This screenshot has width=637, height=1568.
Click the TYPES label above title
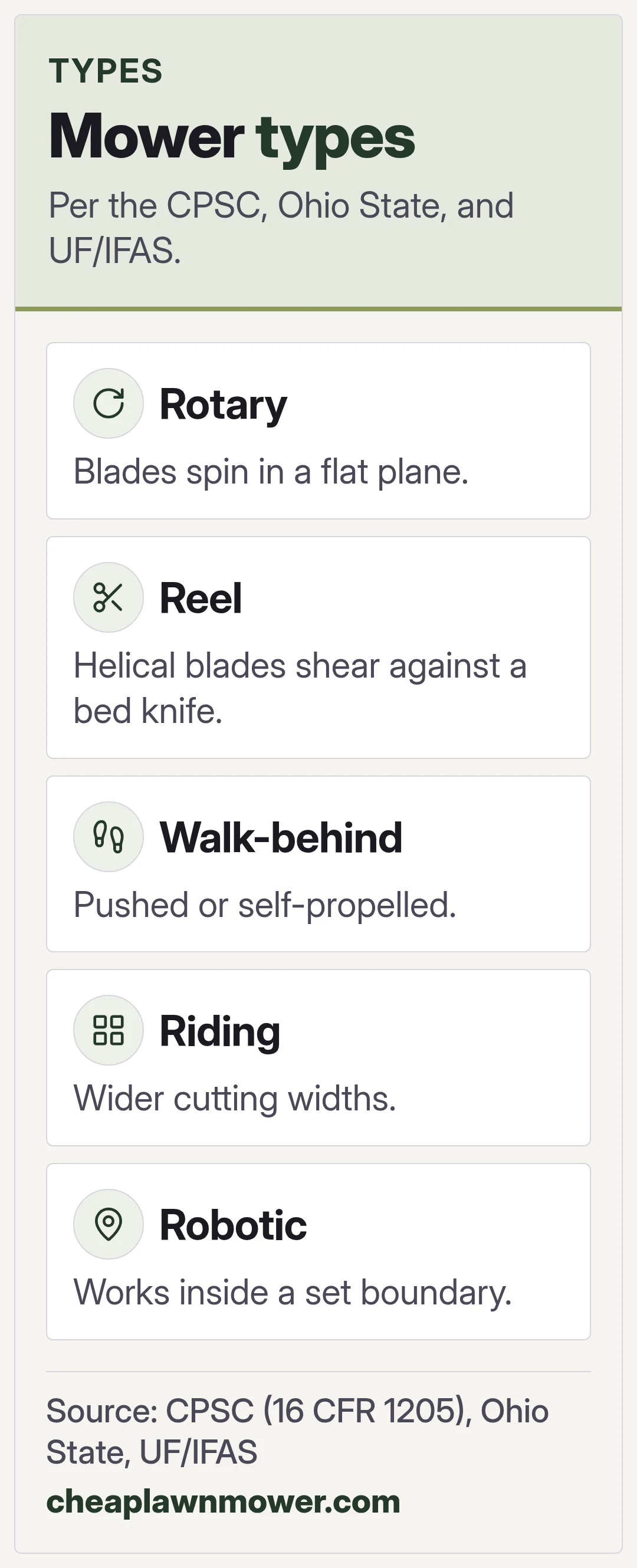point(106,71)
